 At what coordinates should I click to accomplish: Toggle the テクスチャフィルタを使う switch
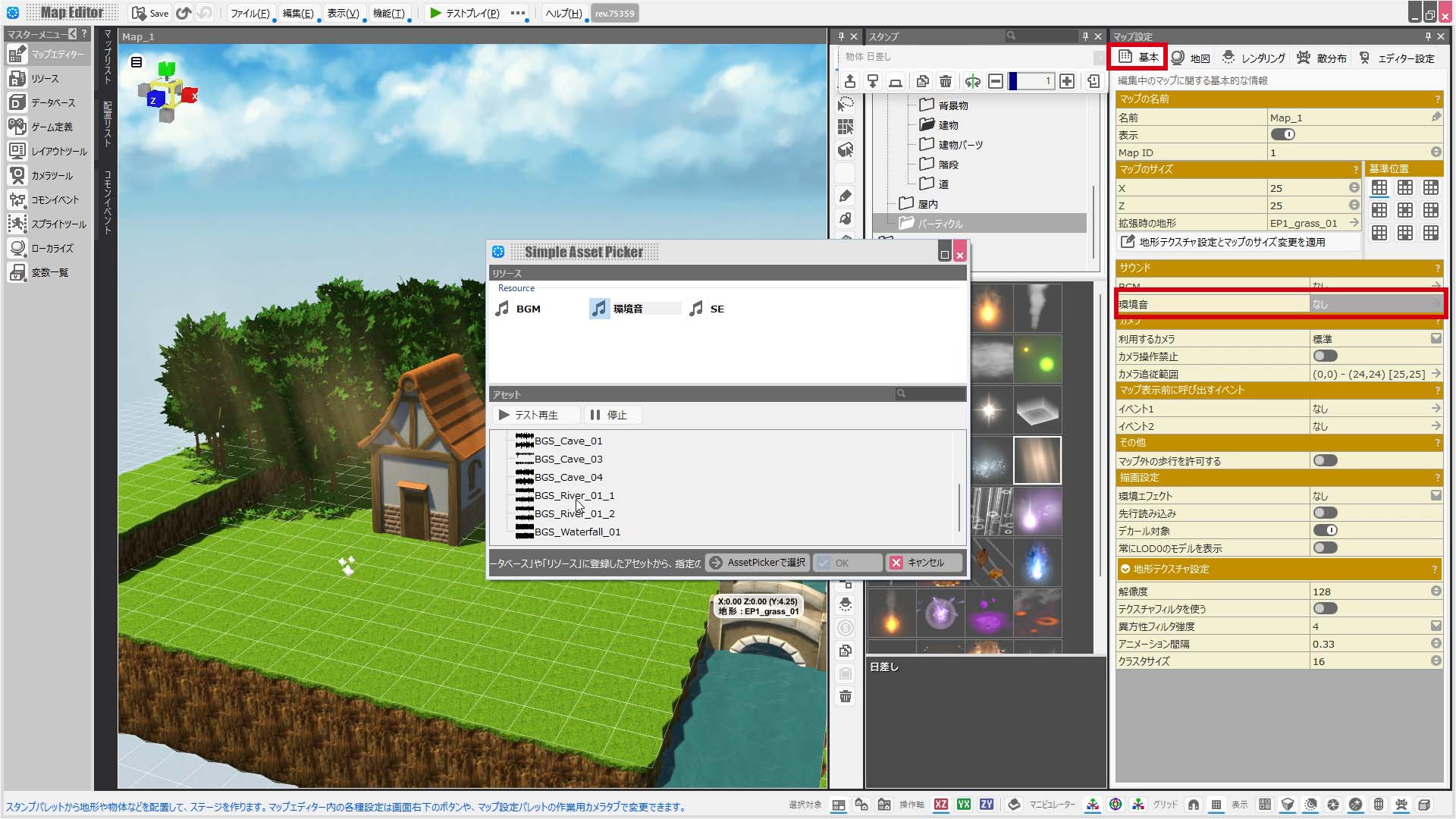pyautogui.click(x=1326, y=609)
